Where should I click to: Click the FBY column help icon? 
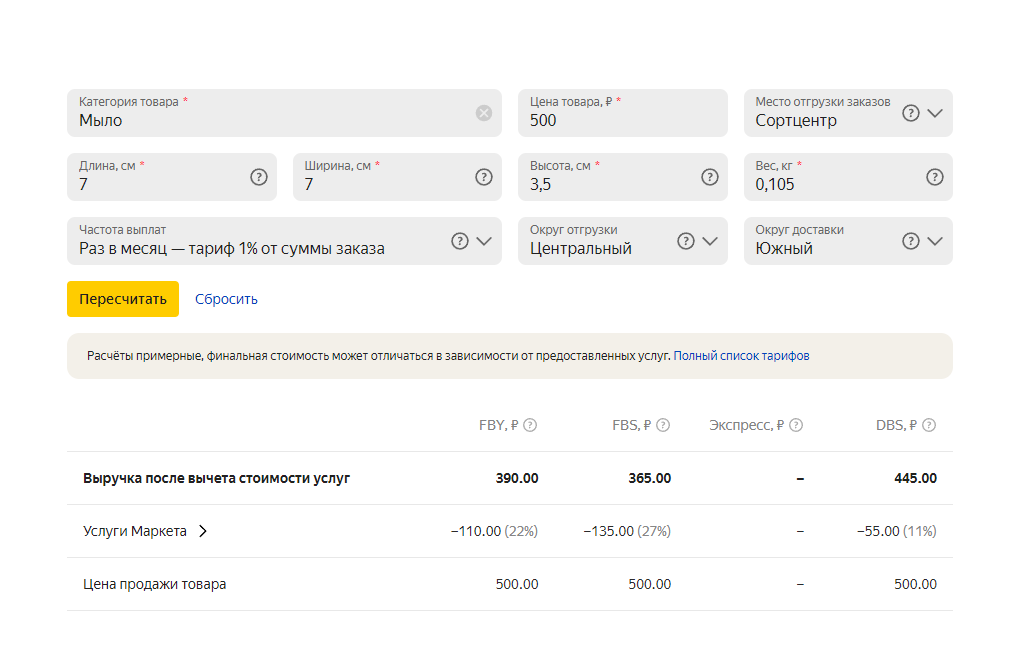pyautogui.click(x=530, y=425)
